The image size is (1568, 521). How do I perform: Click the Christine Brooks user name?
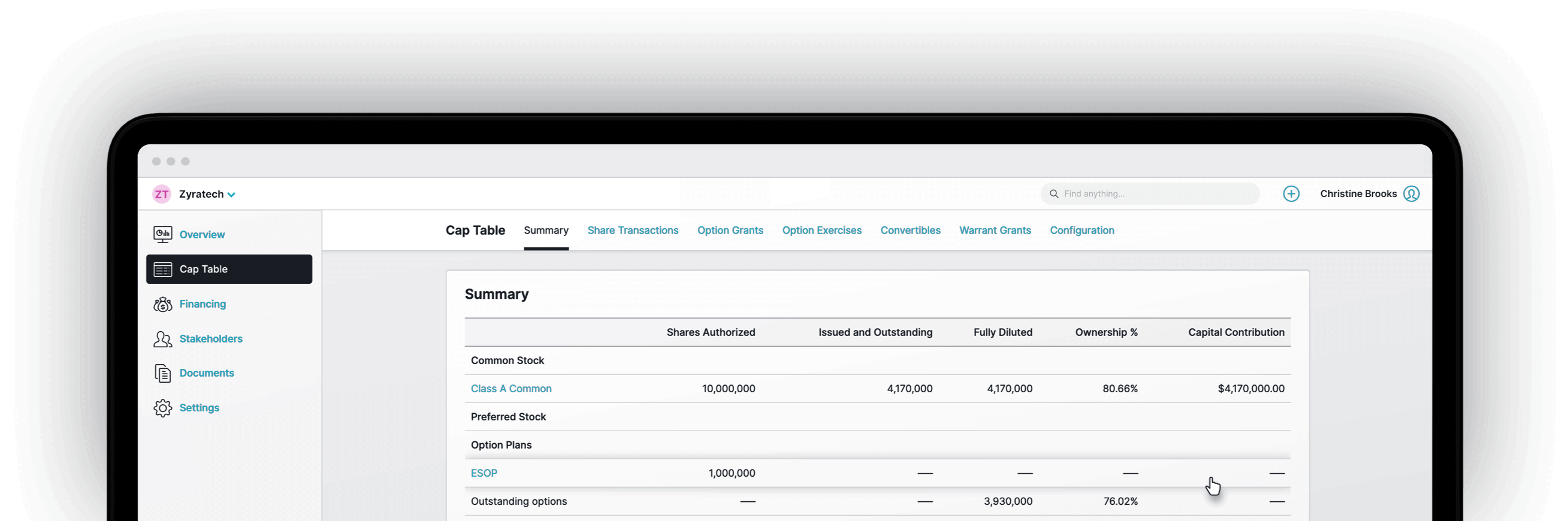coord(1358,193)
